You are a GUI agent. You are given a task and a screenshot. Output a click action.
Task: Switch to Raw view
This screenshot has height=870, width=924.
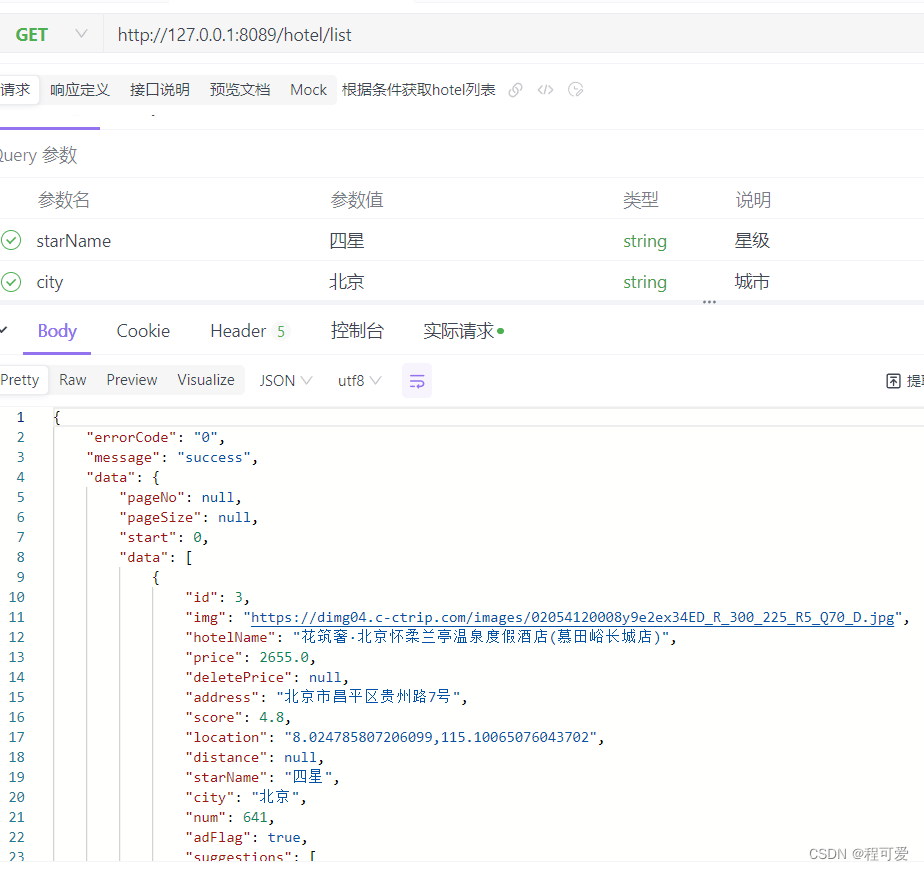pos(72,380)
